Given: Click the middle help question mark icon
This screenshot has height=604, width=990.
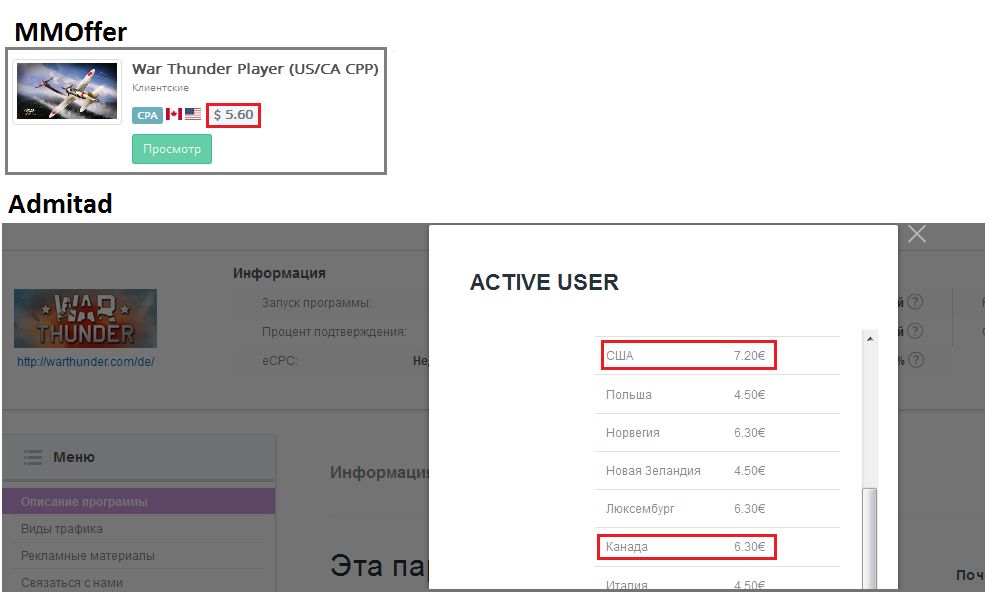Looking at the screenshot, I should [915, 331].
